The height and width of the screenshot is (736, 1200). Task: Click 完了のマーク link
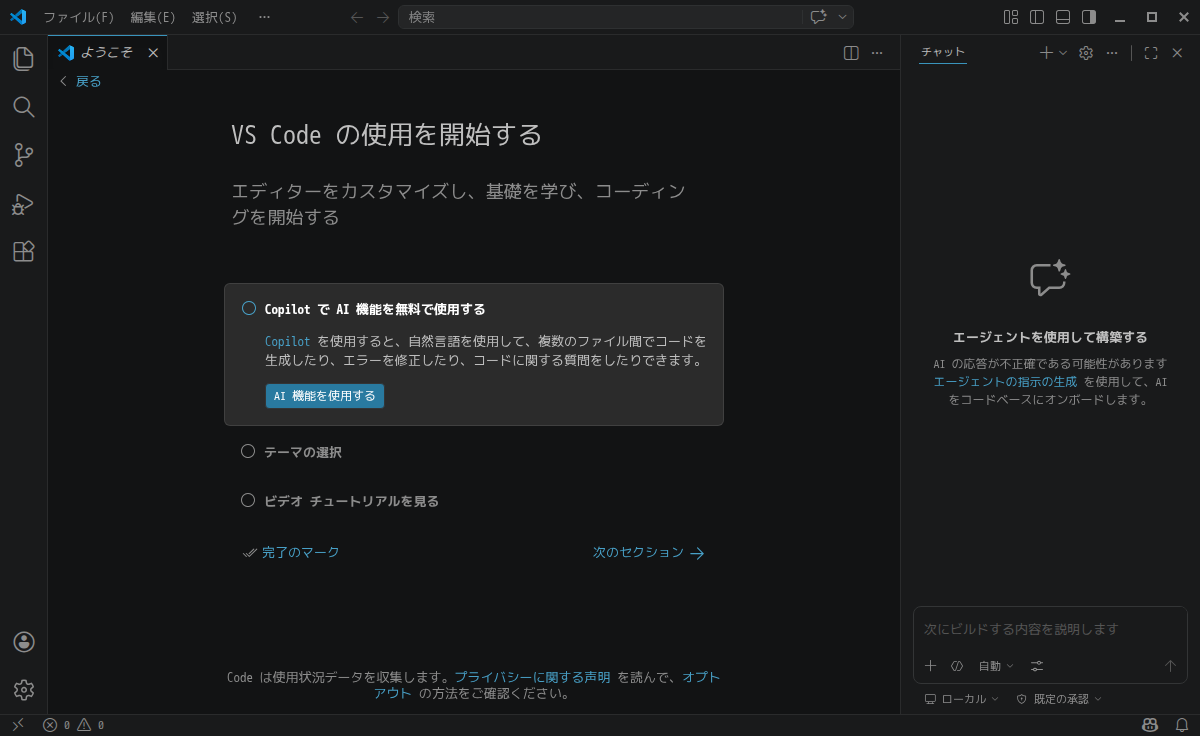coord(291,552)
